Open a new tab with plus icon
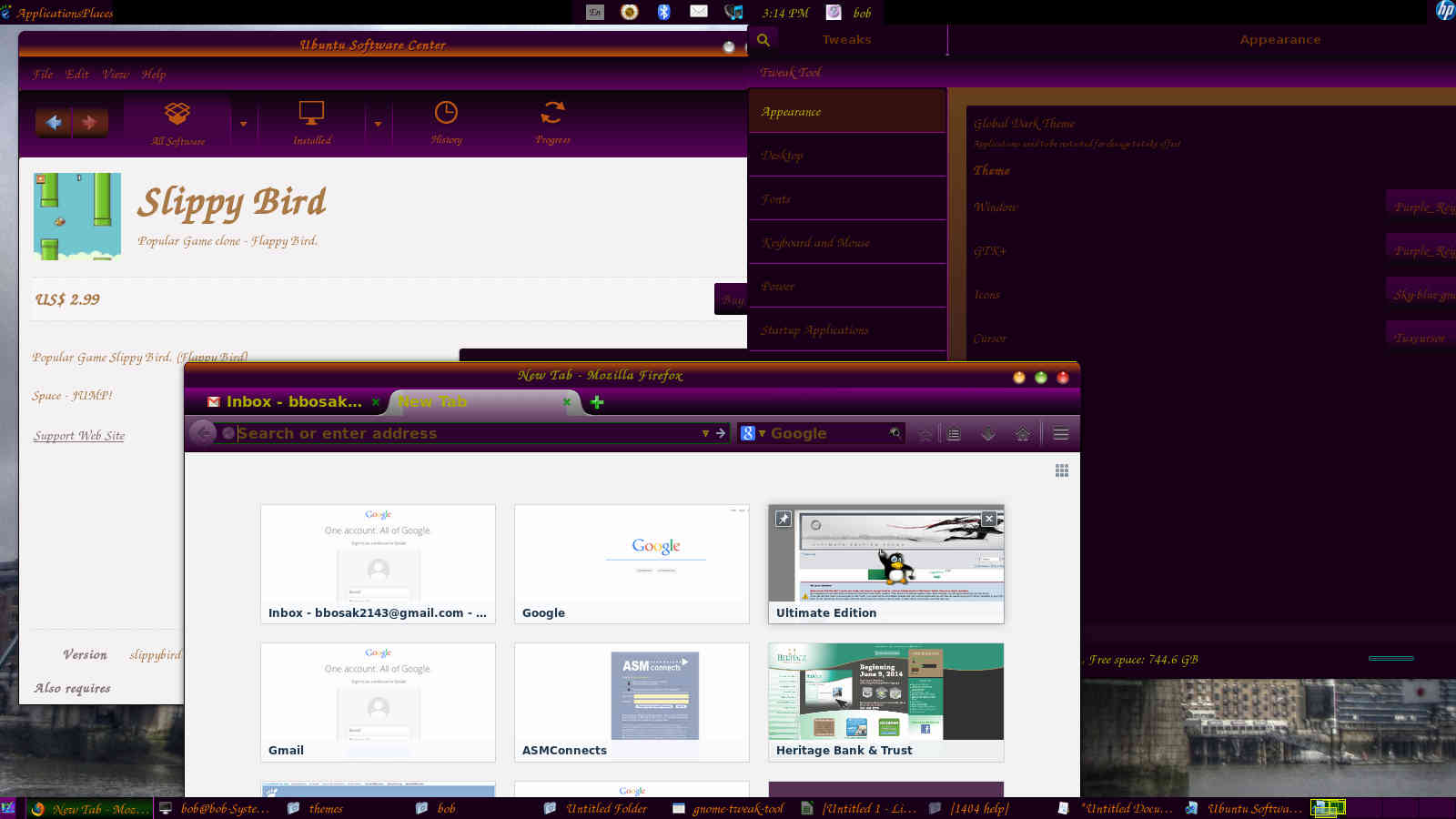Screen dimensions: 1456x819 (x=597, y=401)
